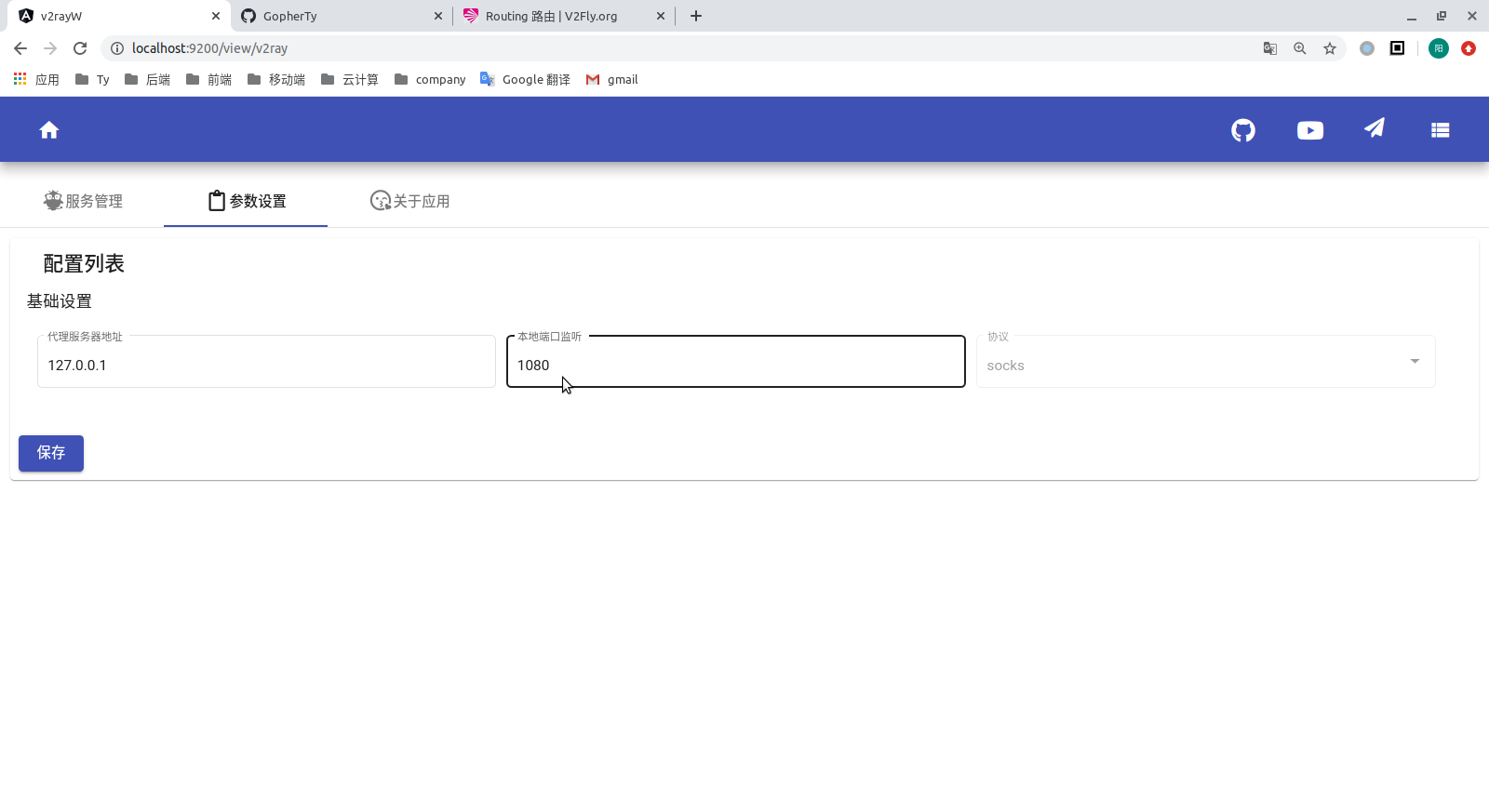Focus the 代理服务器地址 input field

266,362
